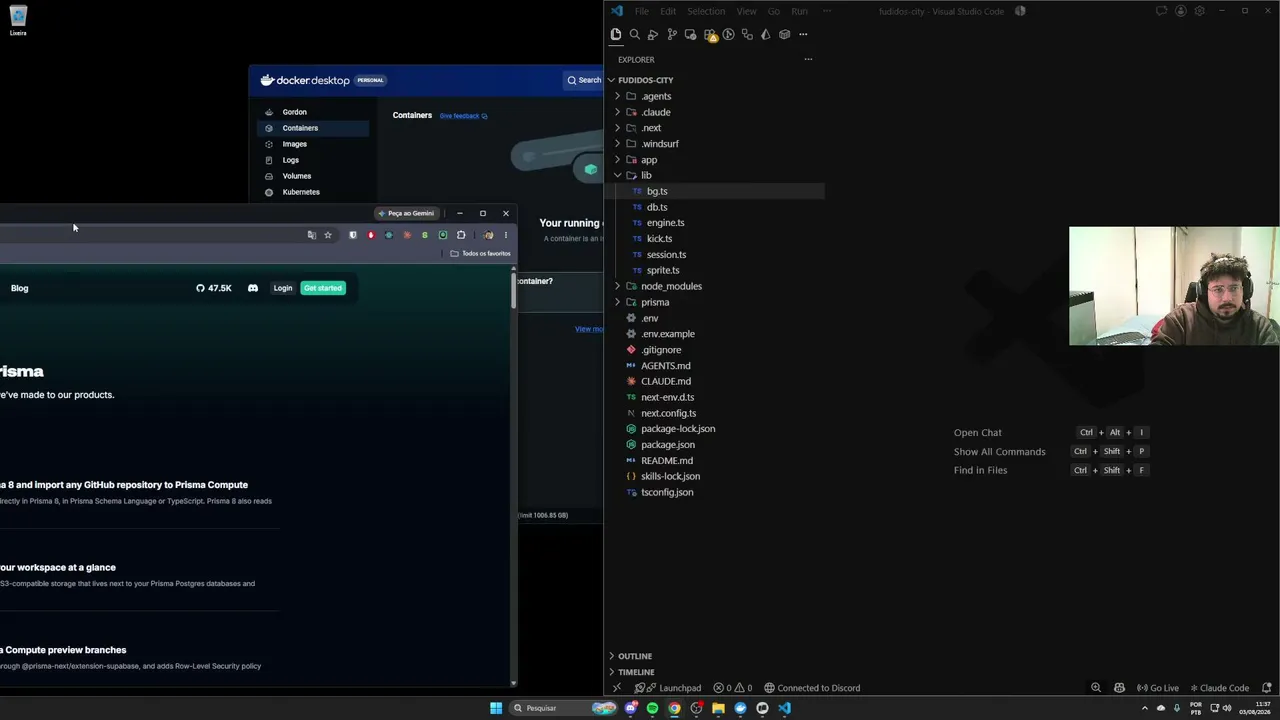Screen dimensions: 1280x720
Task: Open the Extensions view with warning badge
Action: [x=710, y=34]
